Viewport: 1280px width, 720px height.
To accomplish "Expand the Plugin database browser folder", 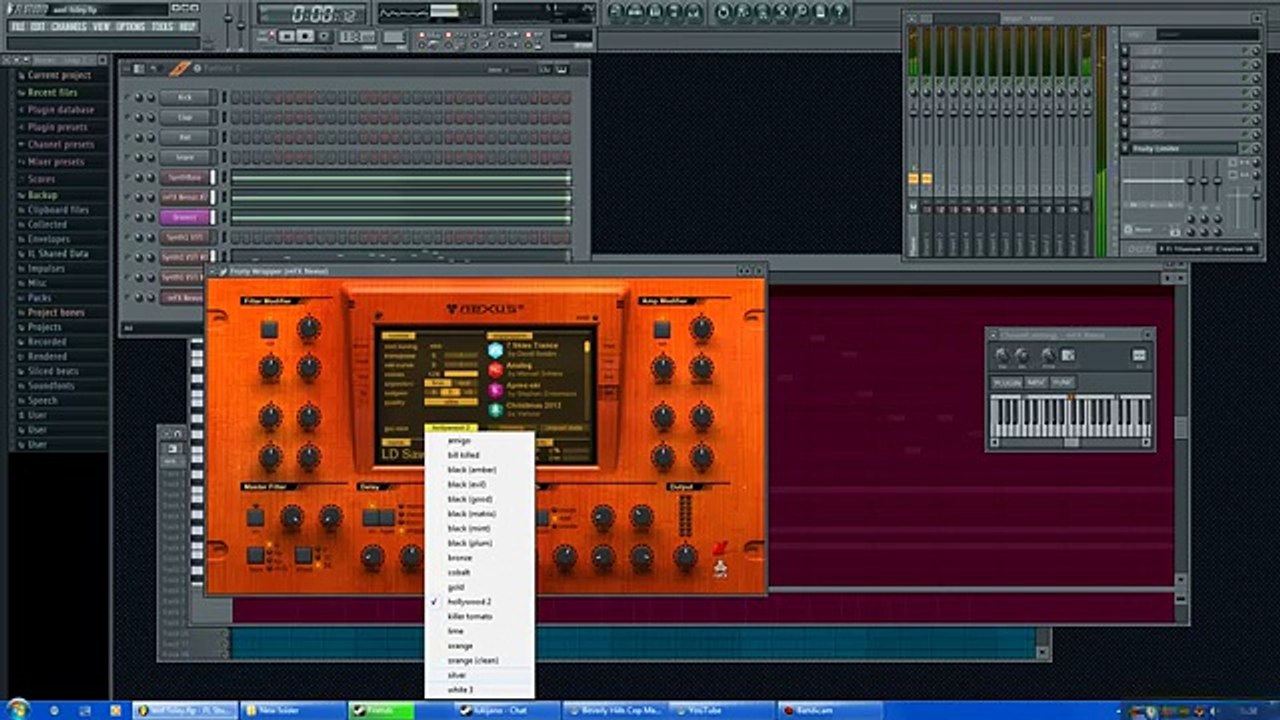I will point(60,110).
